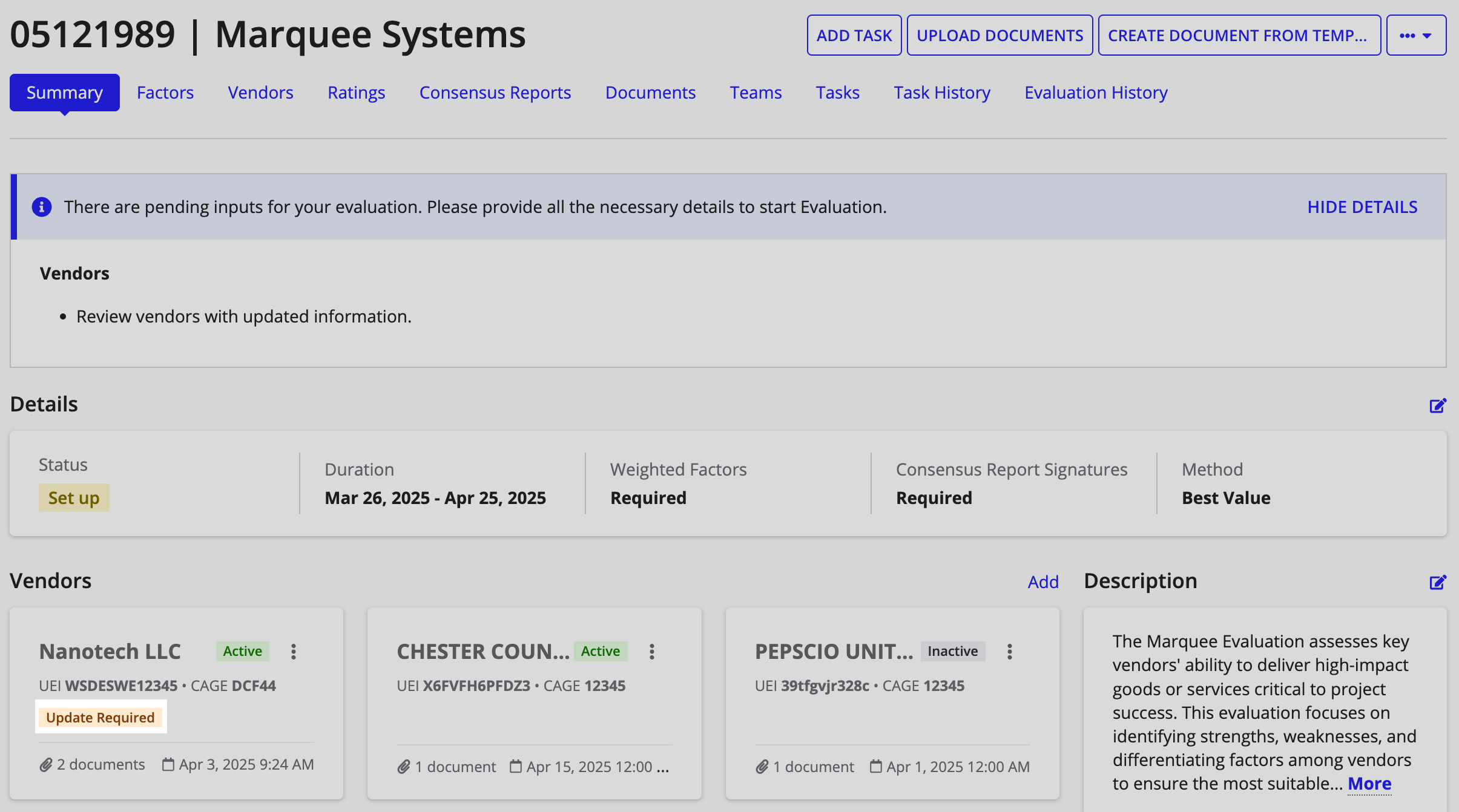1459x812 pixels.
Task: Click Active badge on Nanotech LLC card
Action: tap(243, 651)
